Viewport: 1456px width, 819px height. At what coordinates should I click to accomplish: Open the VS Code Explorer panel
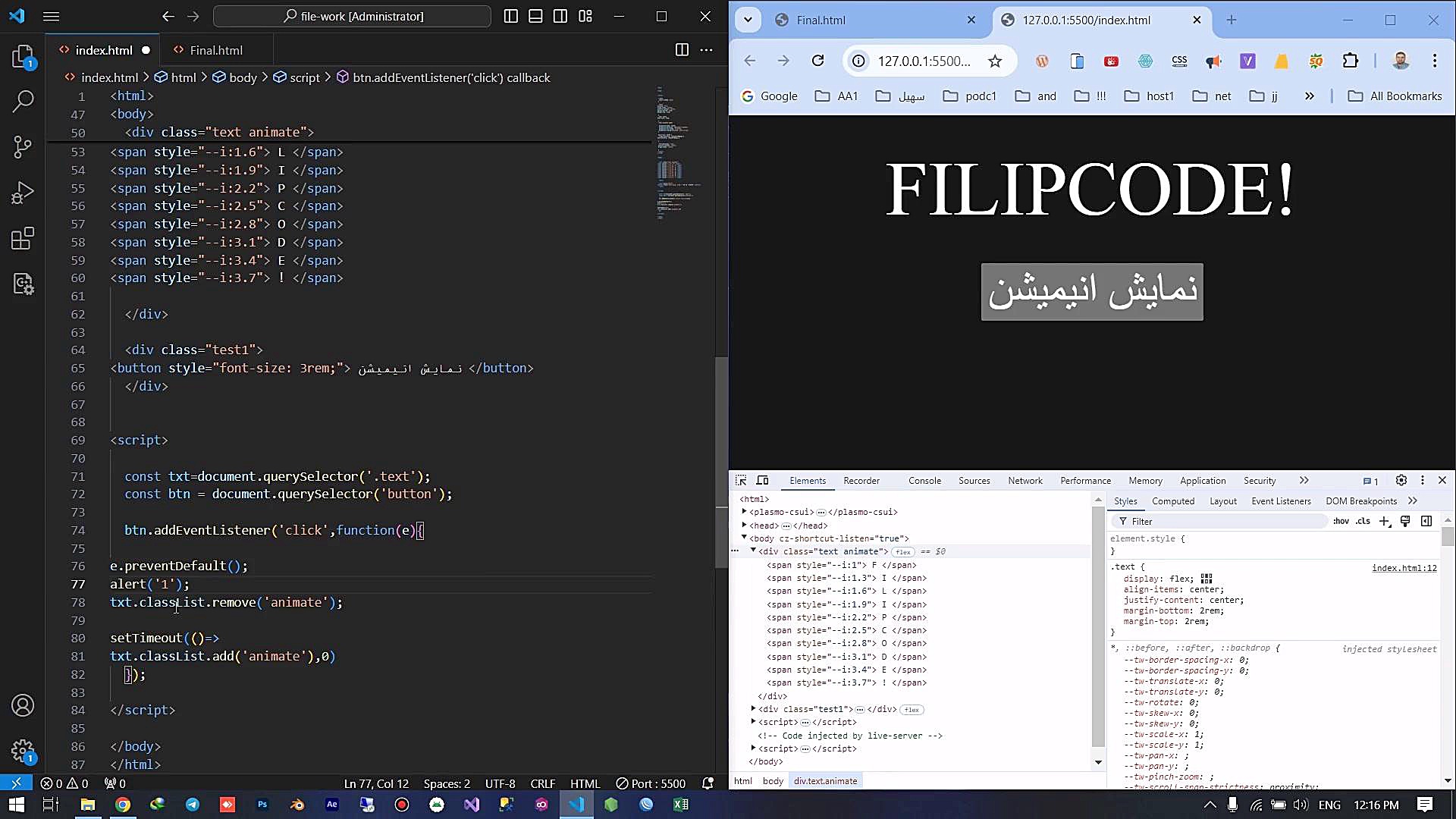(x=24, y=58)
